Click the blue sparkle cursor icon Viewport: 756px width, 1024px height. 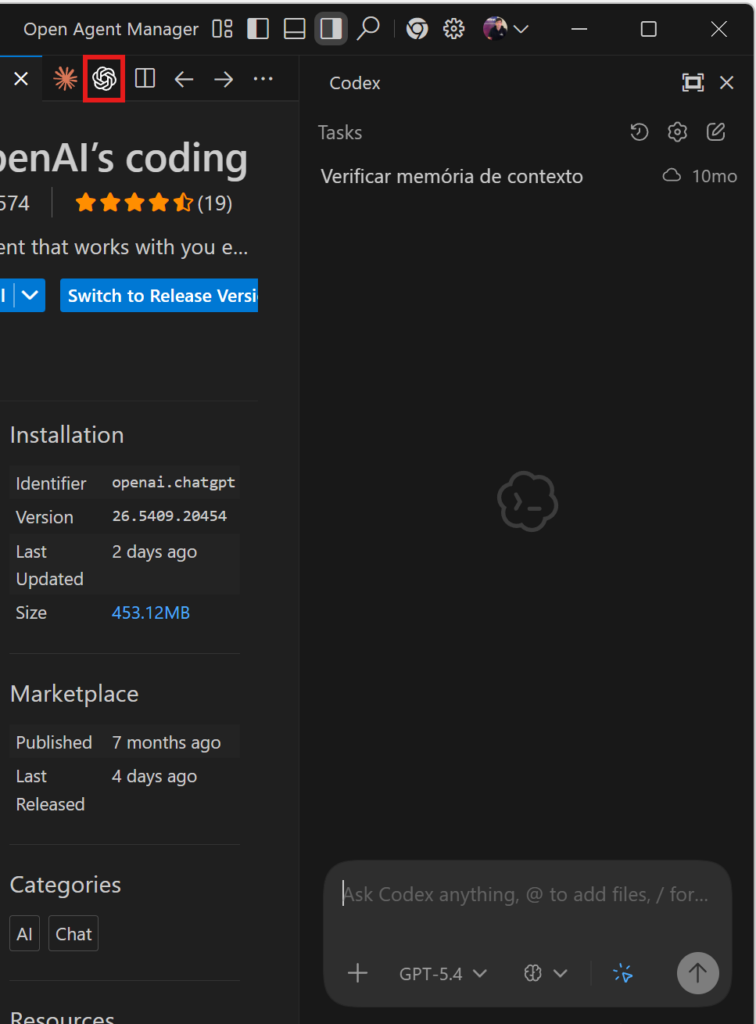click(x=623, y=974)
